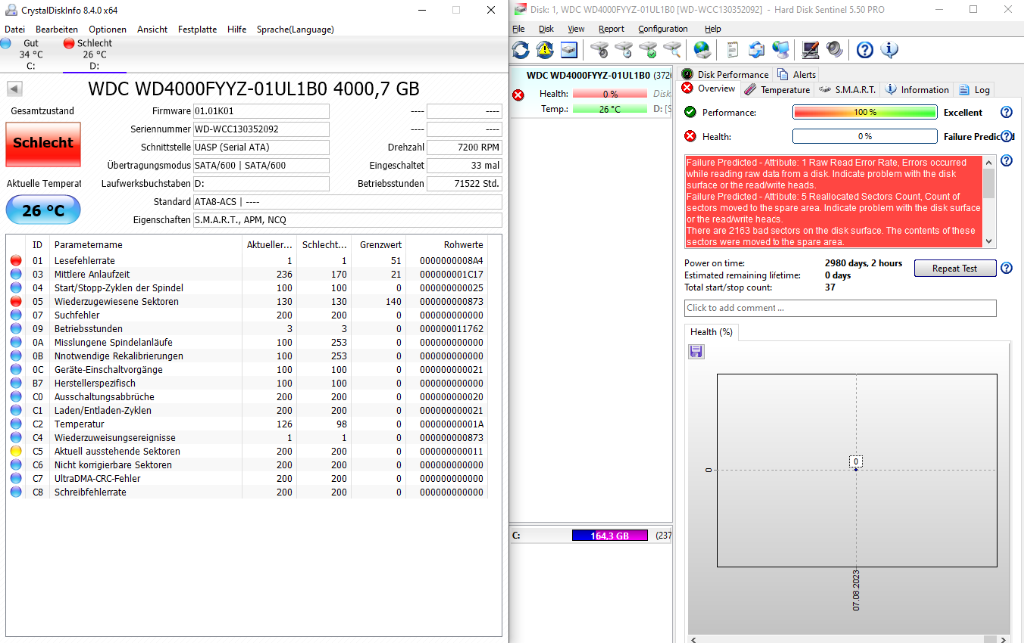Switch to the Temperature tab

pos(777,89)
